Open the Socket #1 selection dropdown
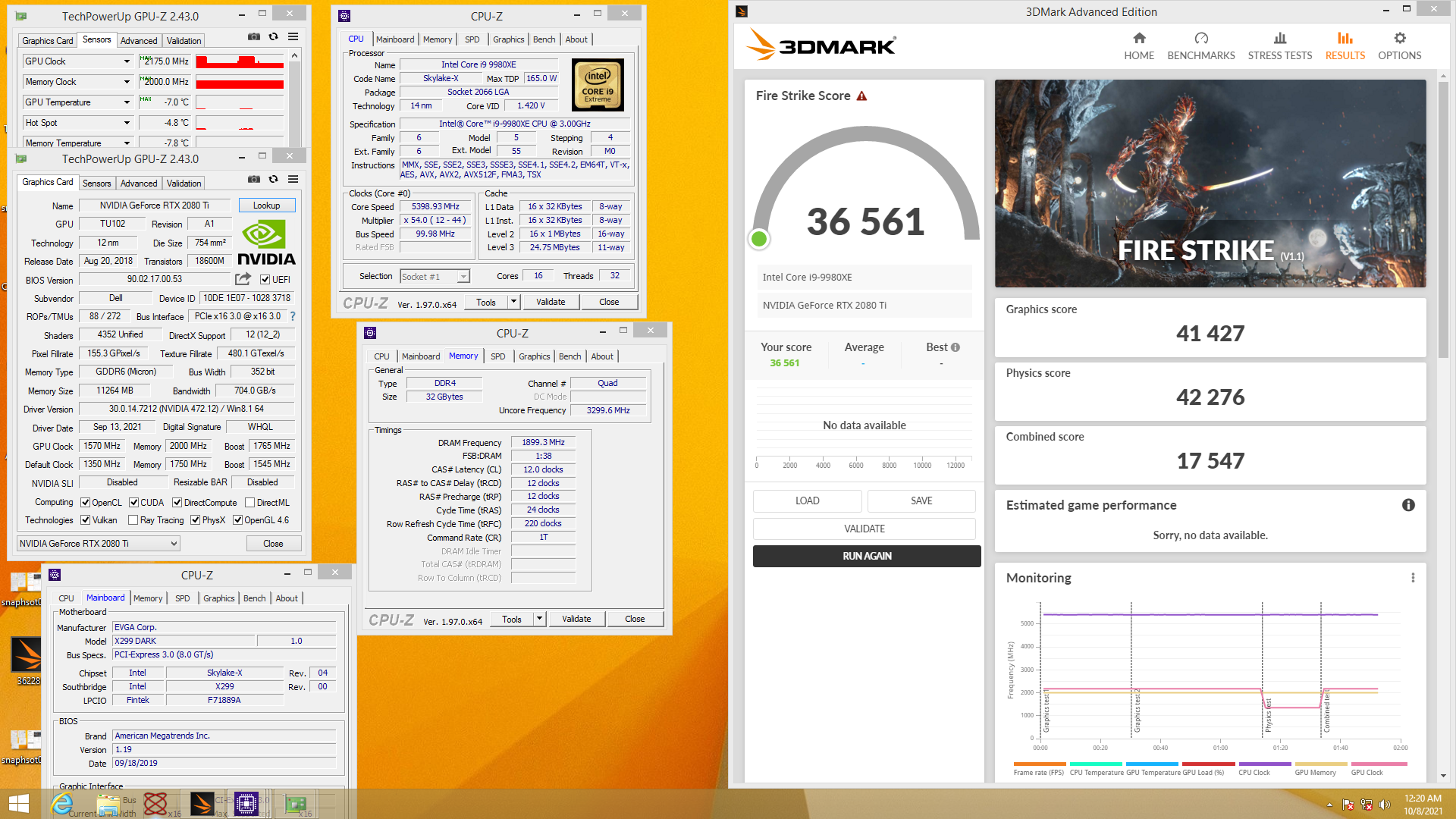Screen dimensions: 1456x819 click(435, 277)
